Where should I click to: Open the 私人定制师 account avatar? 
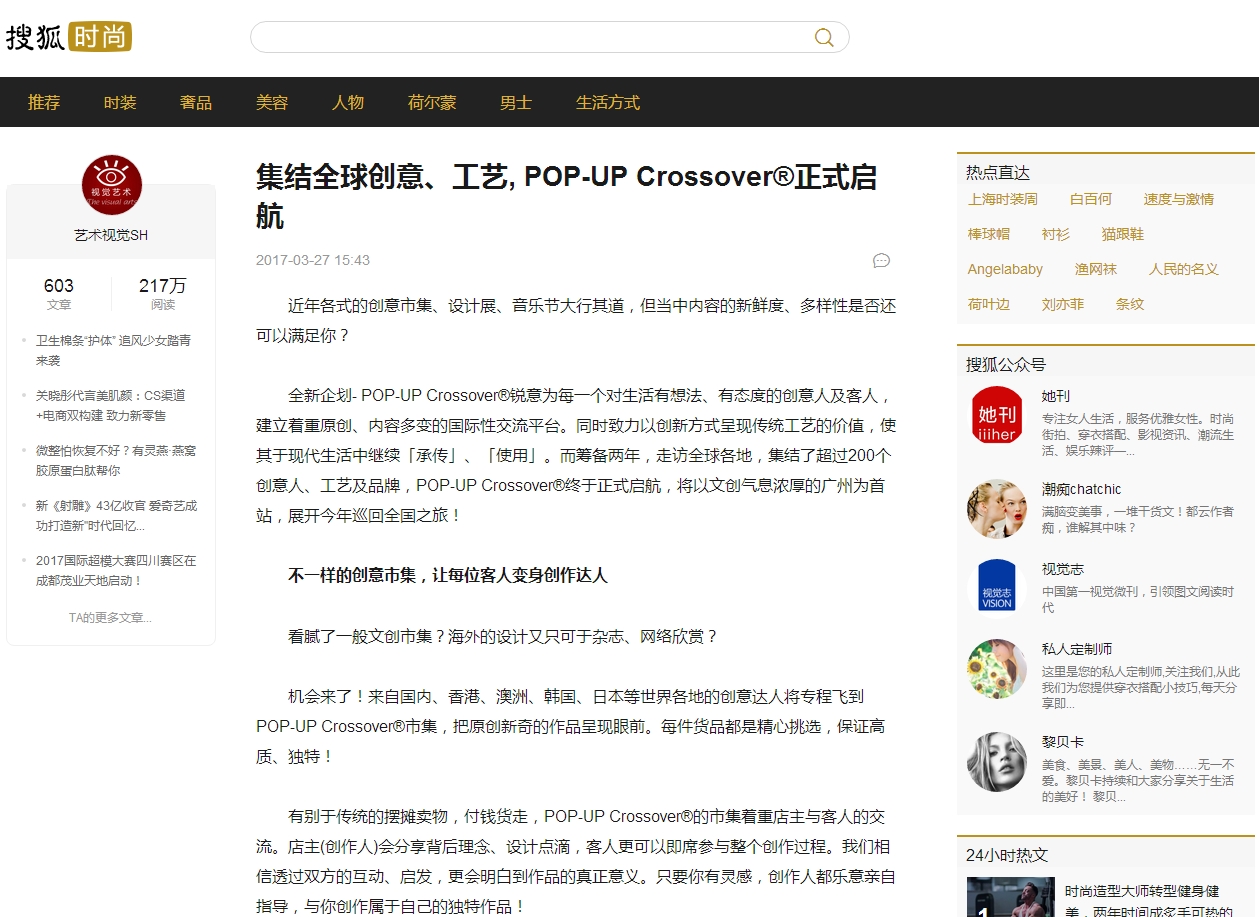point(997,668)
